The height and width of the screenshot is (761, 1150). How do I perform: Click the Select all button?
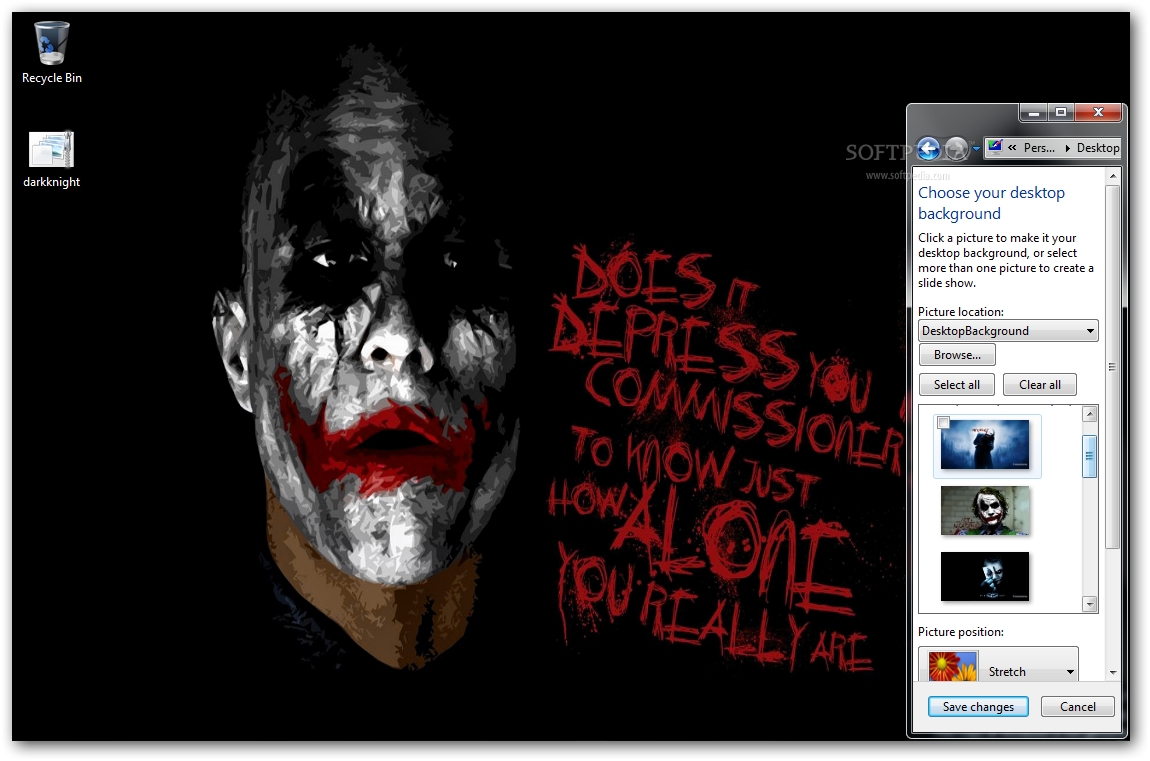pos(956,385)
